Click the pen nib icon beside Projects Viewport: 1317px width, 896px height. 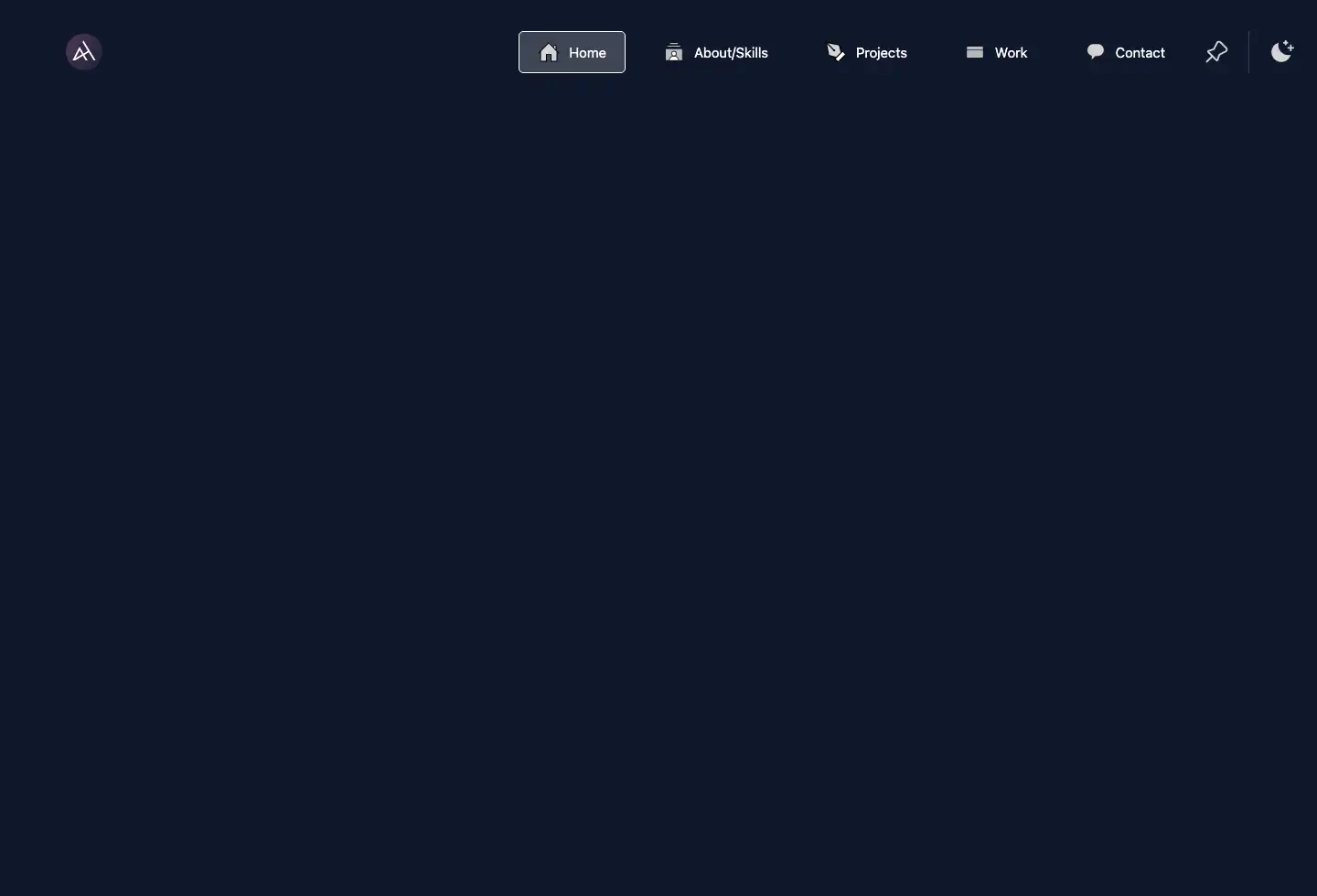[x=836, y=52]
